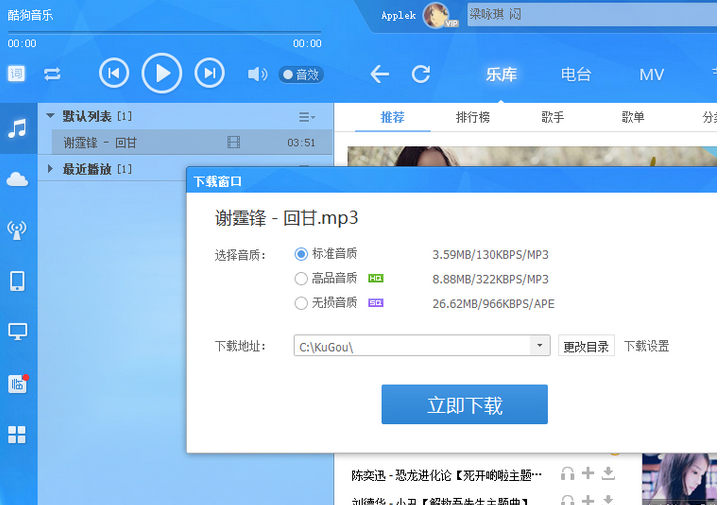The image size is (723, 505).
Task: Go back using the left arrow
Action: pos(379,74)
